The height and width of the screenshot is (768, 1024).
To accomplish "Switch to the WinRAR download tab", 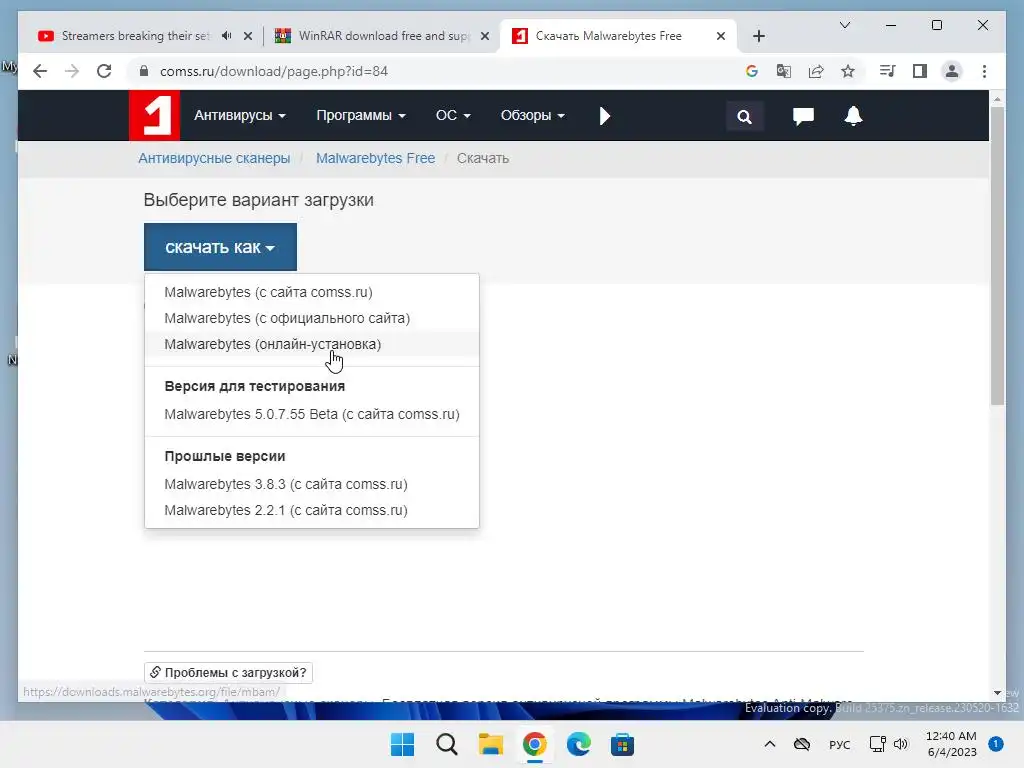I will tap(384, 36).
